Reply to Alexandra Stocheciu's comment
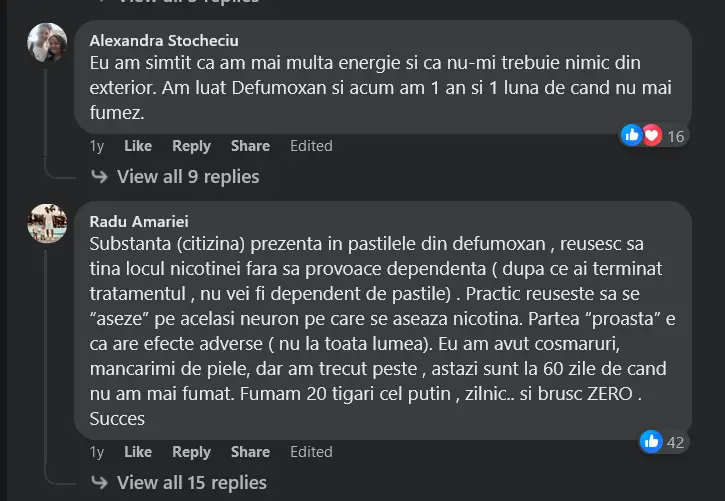Viewport: 725px width, 501px height. pos(191,146)
